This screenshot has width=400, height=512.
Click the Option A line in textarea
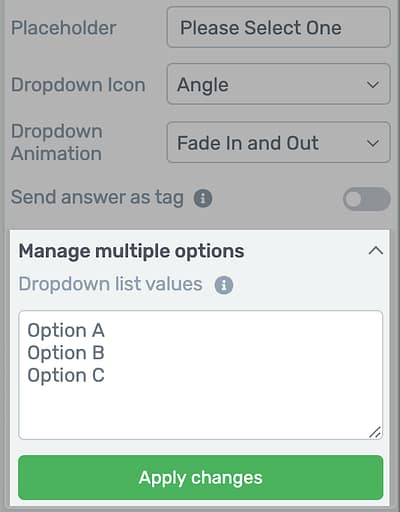[66, 330]
